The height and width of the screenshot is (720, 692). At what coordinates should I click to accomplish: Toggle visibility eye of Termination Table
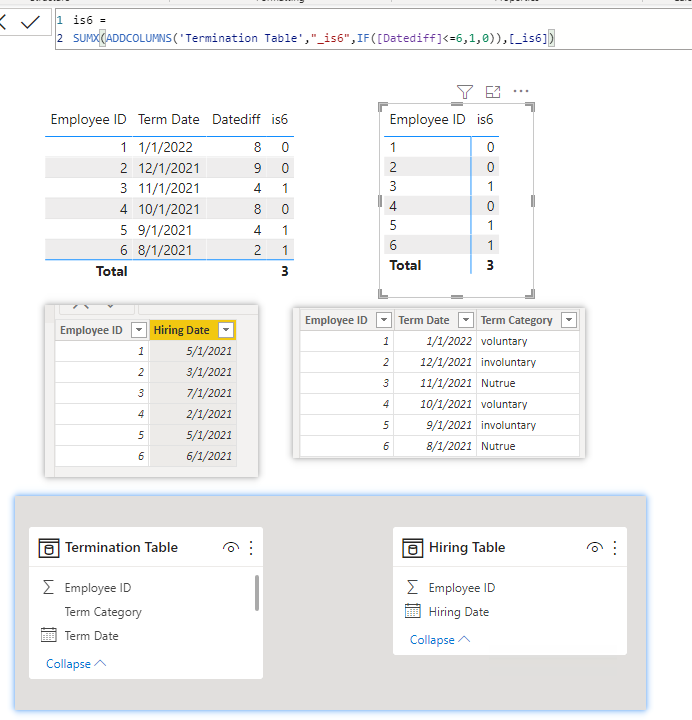pyautogui.click(x=231, y=547)
